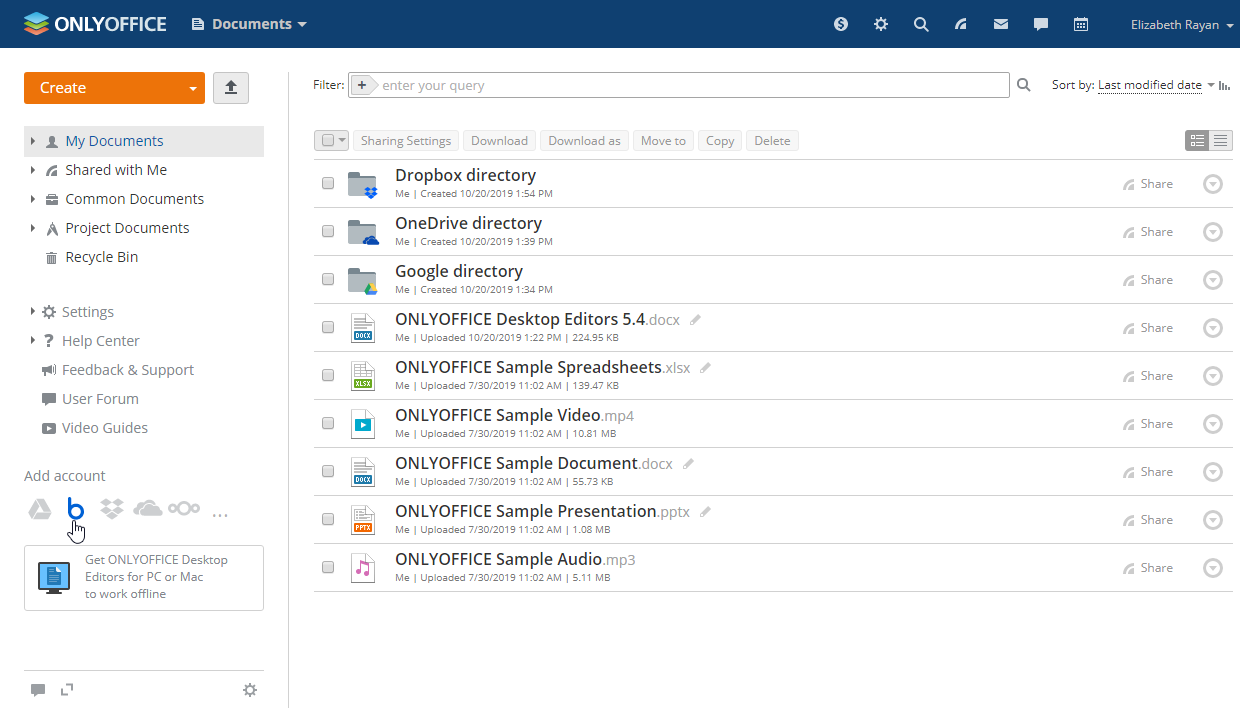Click the Payments dollar icon in header

pyautogui.click(x=841, y=24)
